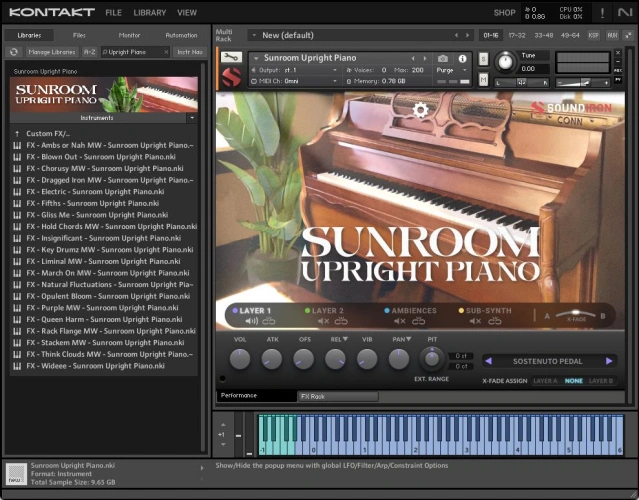Click the Manage Libraries button
This screenshot has height=500, width=639.
click(x=51, y=51)
